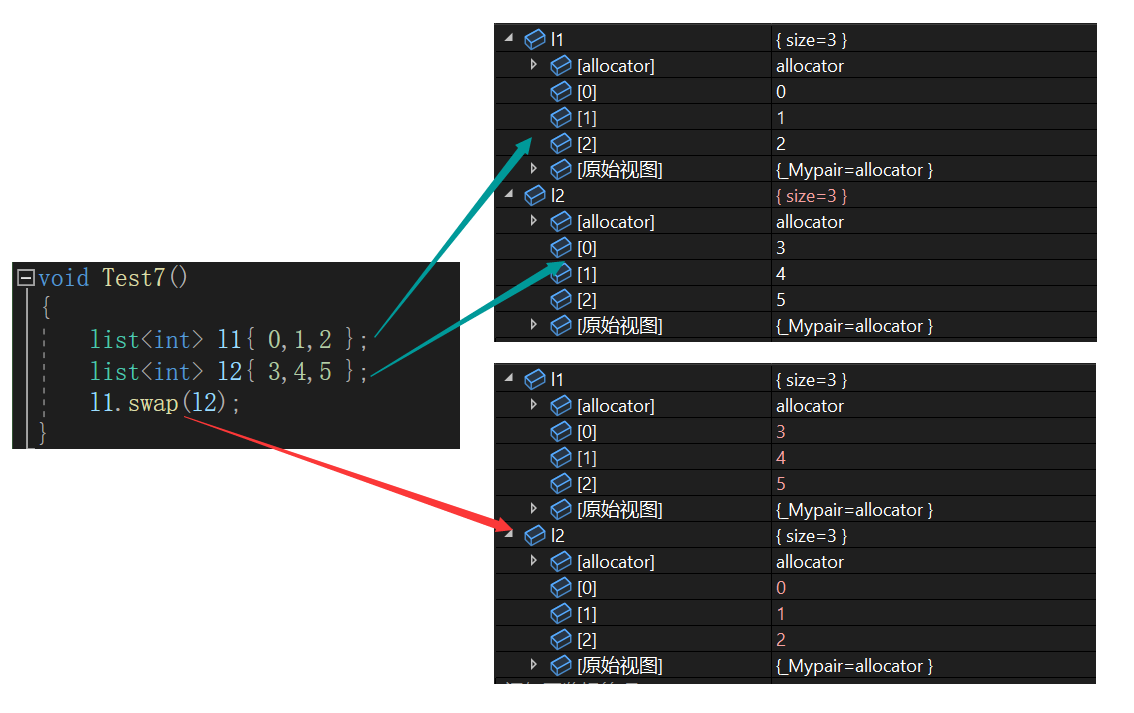Click l1 cube icon in upper watch panel
This screenshot has width=1134, height=713.
point(535,39)
